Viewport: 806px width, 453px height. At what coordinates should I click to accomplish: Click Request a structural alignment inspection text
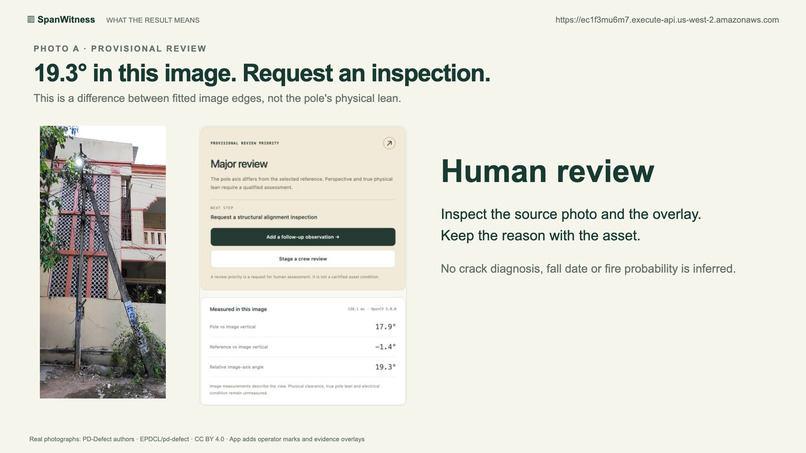coord(264,217)
